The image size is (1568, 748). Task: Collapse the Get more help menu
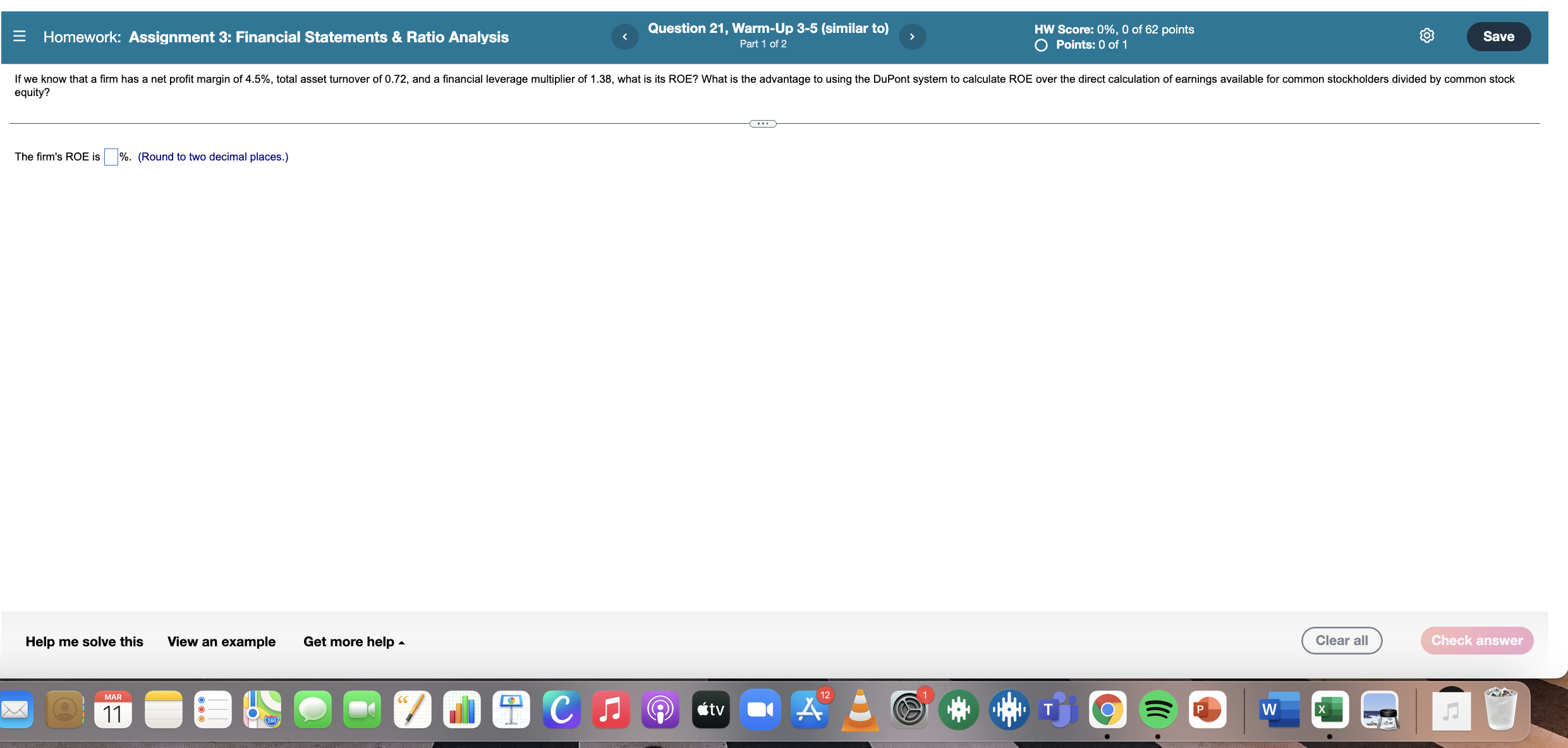tap(353, 641)
